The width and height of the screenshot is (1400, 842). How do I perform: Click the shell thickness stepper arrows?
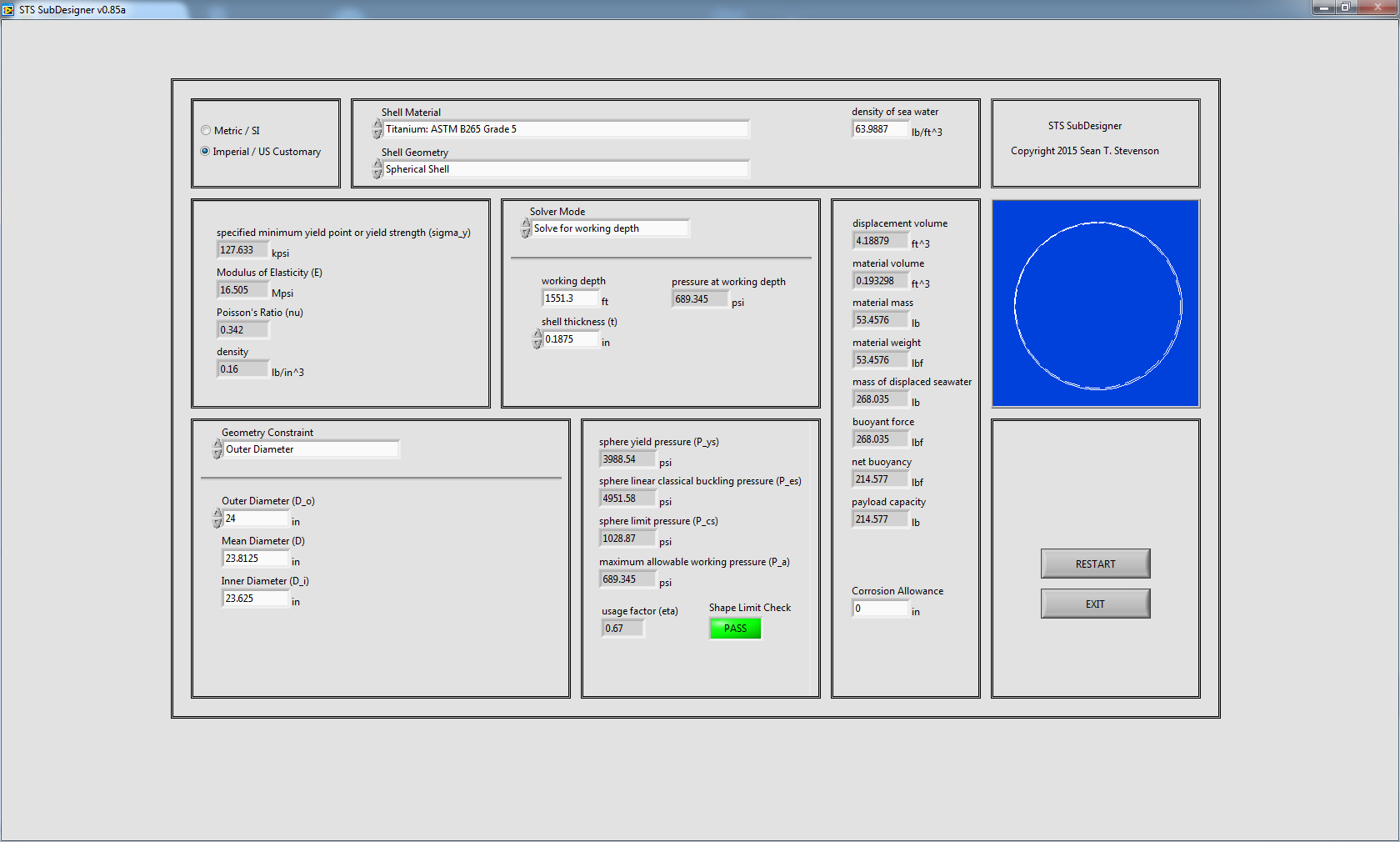[537, 339]
